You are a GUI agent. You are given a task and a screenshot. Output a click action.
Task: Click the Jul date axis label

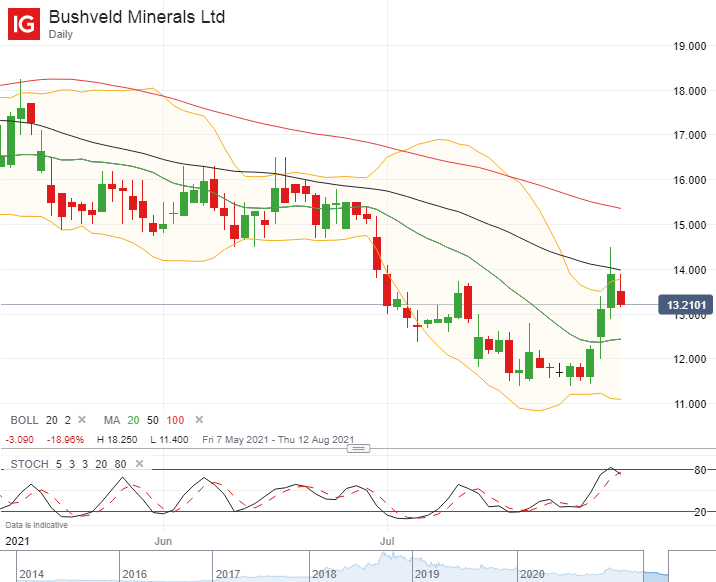387,541
